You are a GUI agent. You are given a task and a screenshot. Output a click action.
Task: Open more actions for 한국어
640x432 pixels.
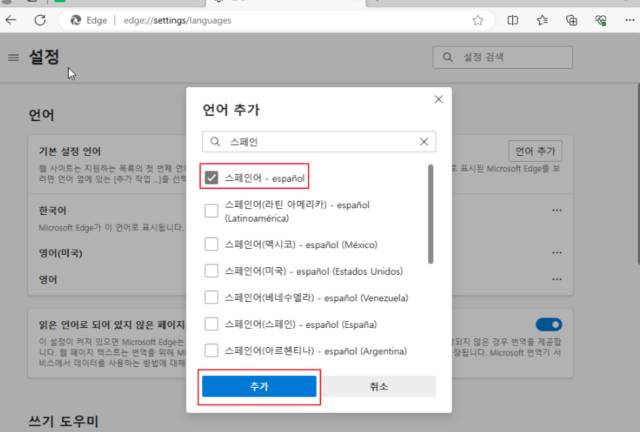(557, 211)
